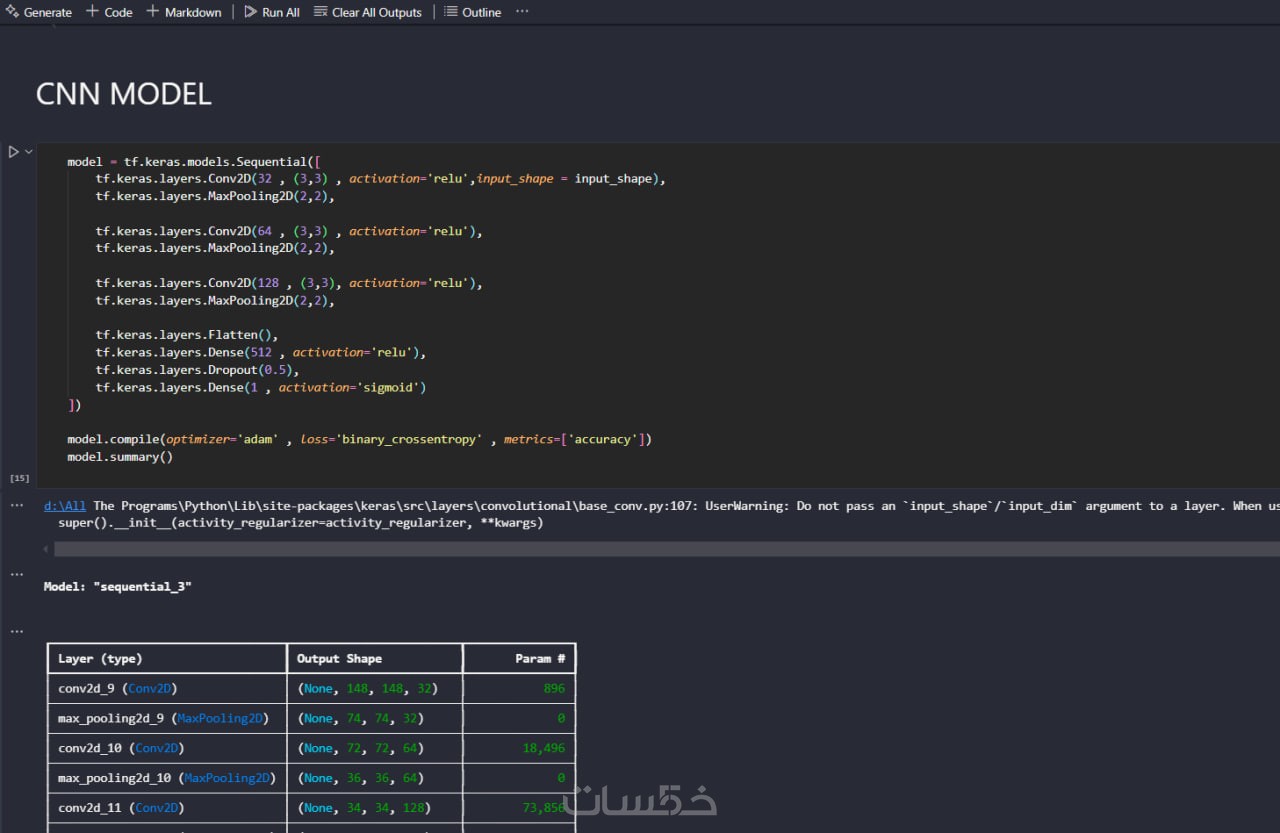Run the CNN model code cell
The image size is (1280, 833).
pyautogui.click(x=13, y=152)
